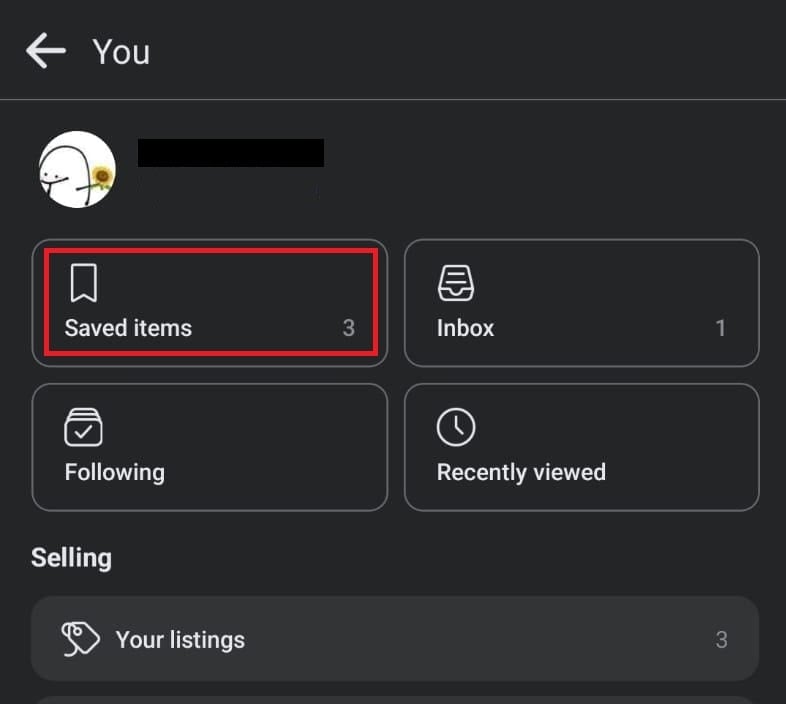The height and width of the screenshot is (704, 786).
Task: Open the partially visible row under Your listings
Action: (395, 700)
